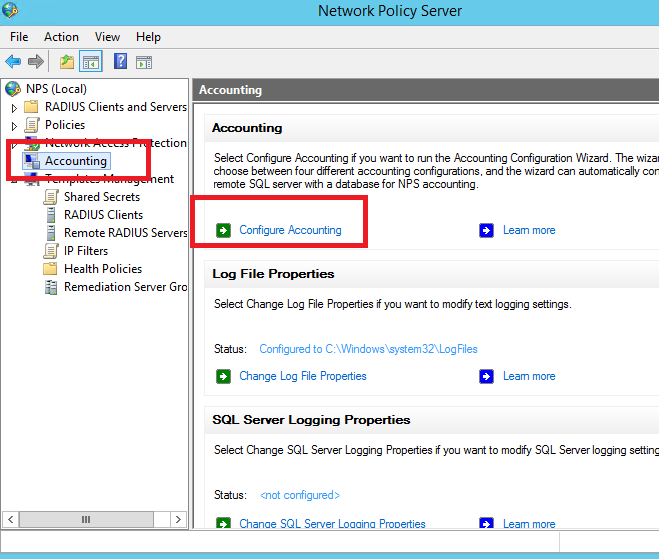Click green arrow icon beside Configure Accounting
This screenshot has height=559, width=659.
(223, 230)
